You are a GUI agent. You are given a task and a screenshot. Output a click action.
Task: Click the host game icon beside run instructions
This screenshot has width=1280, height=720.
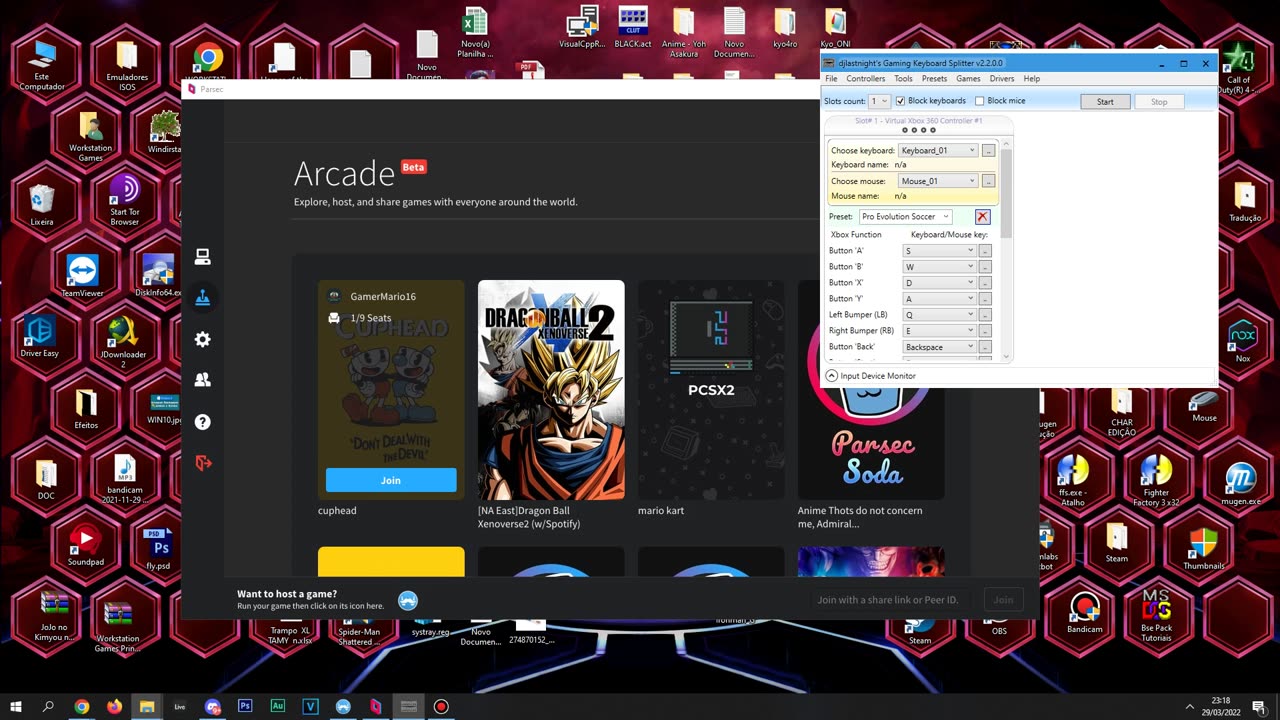pos(408,600)
